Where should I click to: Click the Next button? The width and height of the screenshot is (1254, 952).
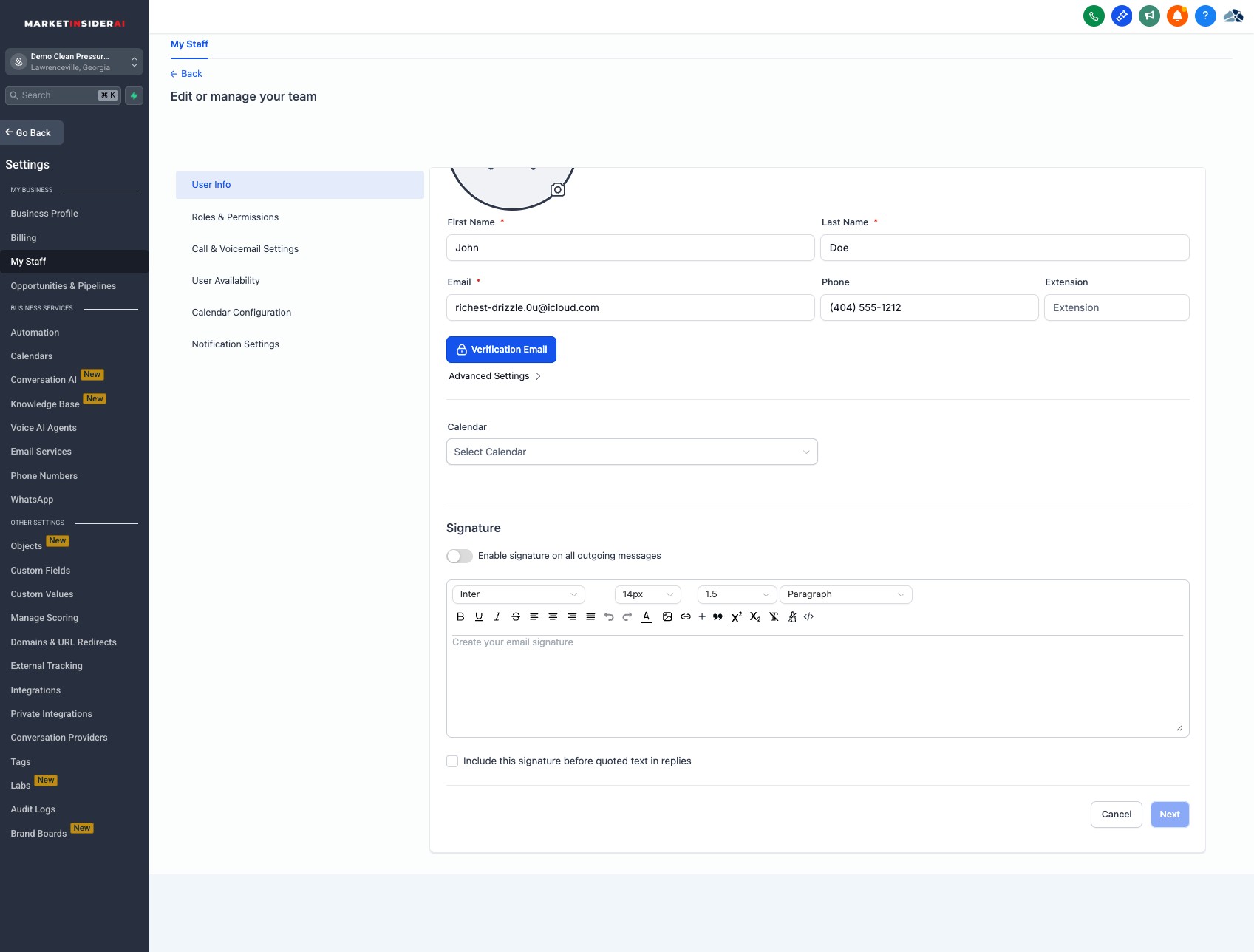[x=1169, y=814]
